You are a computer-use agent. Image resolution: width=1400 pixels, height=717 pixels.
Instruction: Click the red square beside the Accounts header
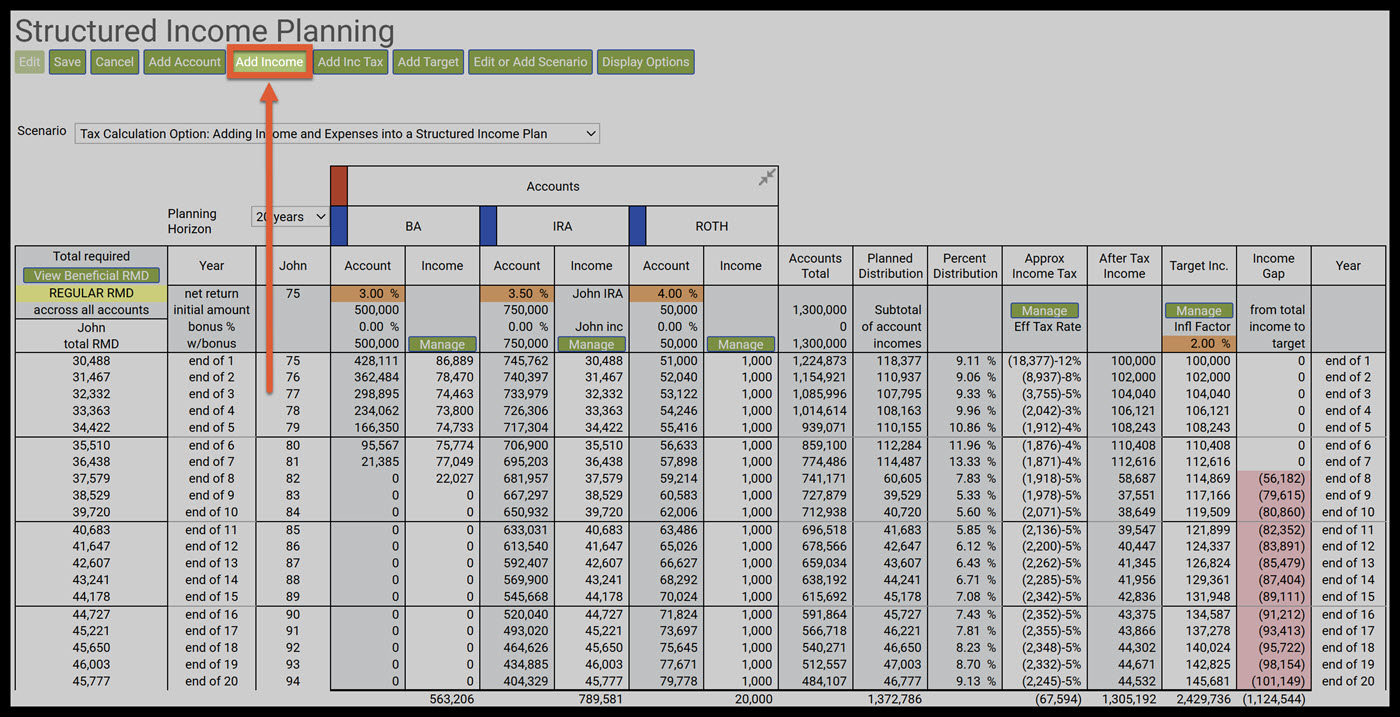[x=339, y=186]
